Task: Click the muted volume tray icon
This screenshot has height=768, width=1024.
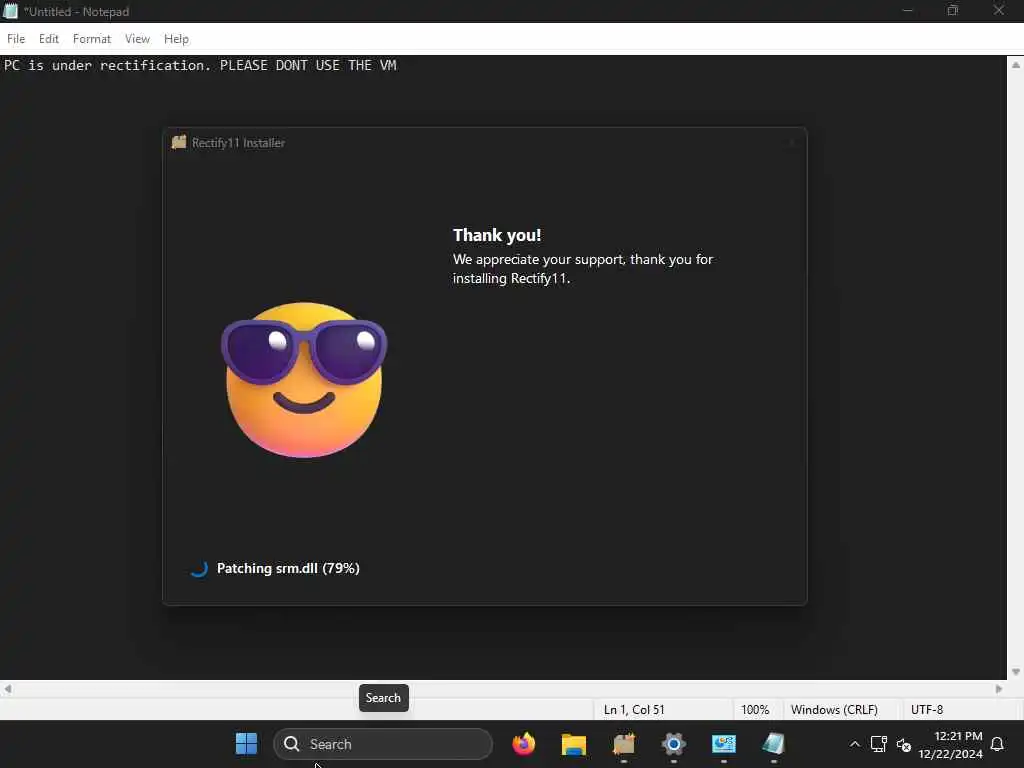Action: coord(904,744)
